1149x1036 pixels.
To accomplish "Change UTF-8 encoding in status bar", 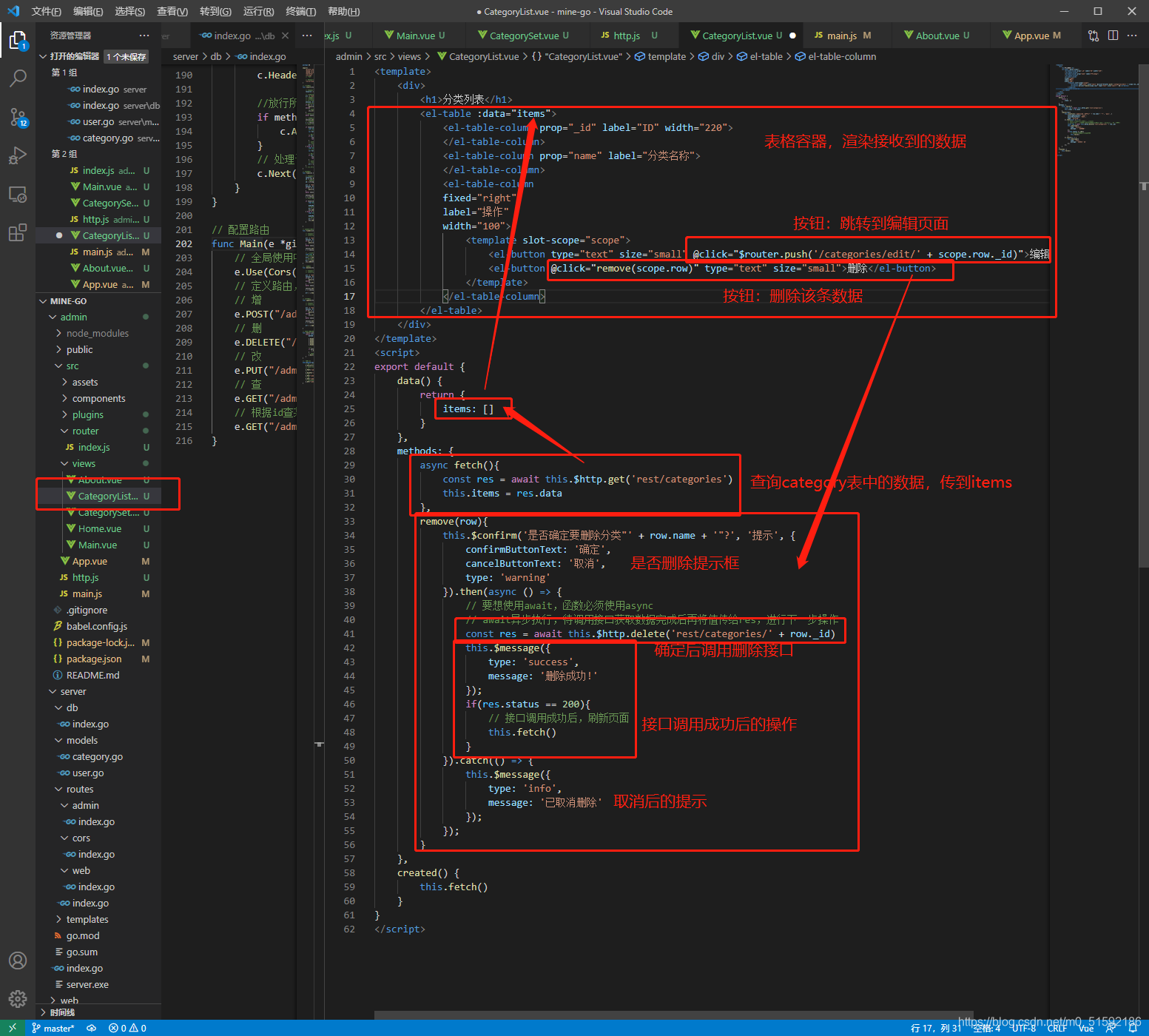I will tap(1023, 1028).
